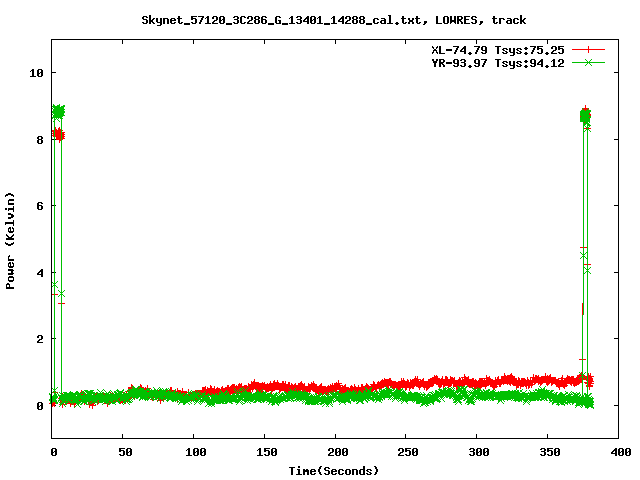640x480 pixels.
Task: Select legend entry YR-93.97 Tsys:94.12
Action: coord(498,63)
